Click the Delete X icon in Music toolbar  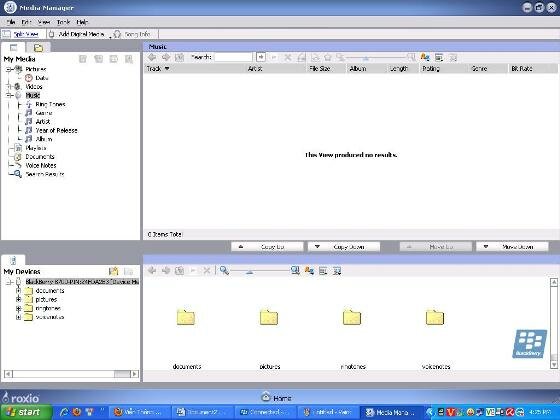[288, 57]
